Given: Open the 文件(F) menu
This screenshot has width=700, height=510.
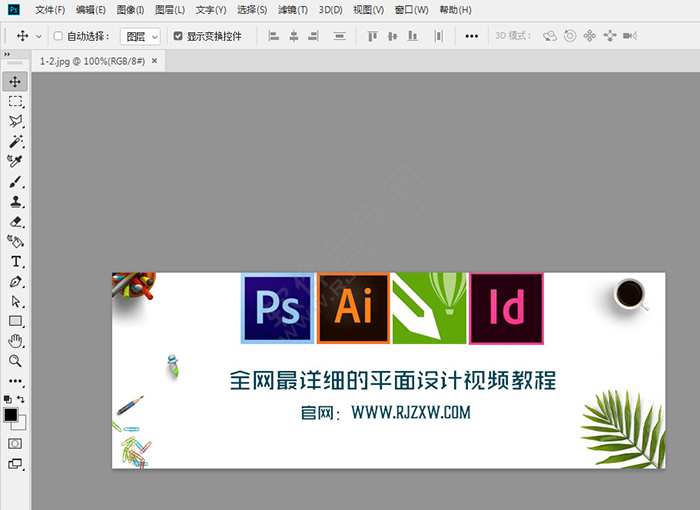Looking at the screenshot, I should (x=50, y=10).
